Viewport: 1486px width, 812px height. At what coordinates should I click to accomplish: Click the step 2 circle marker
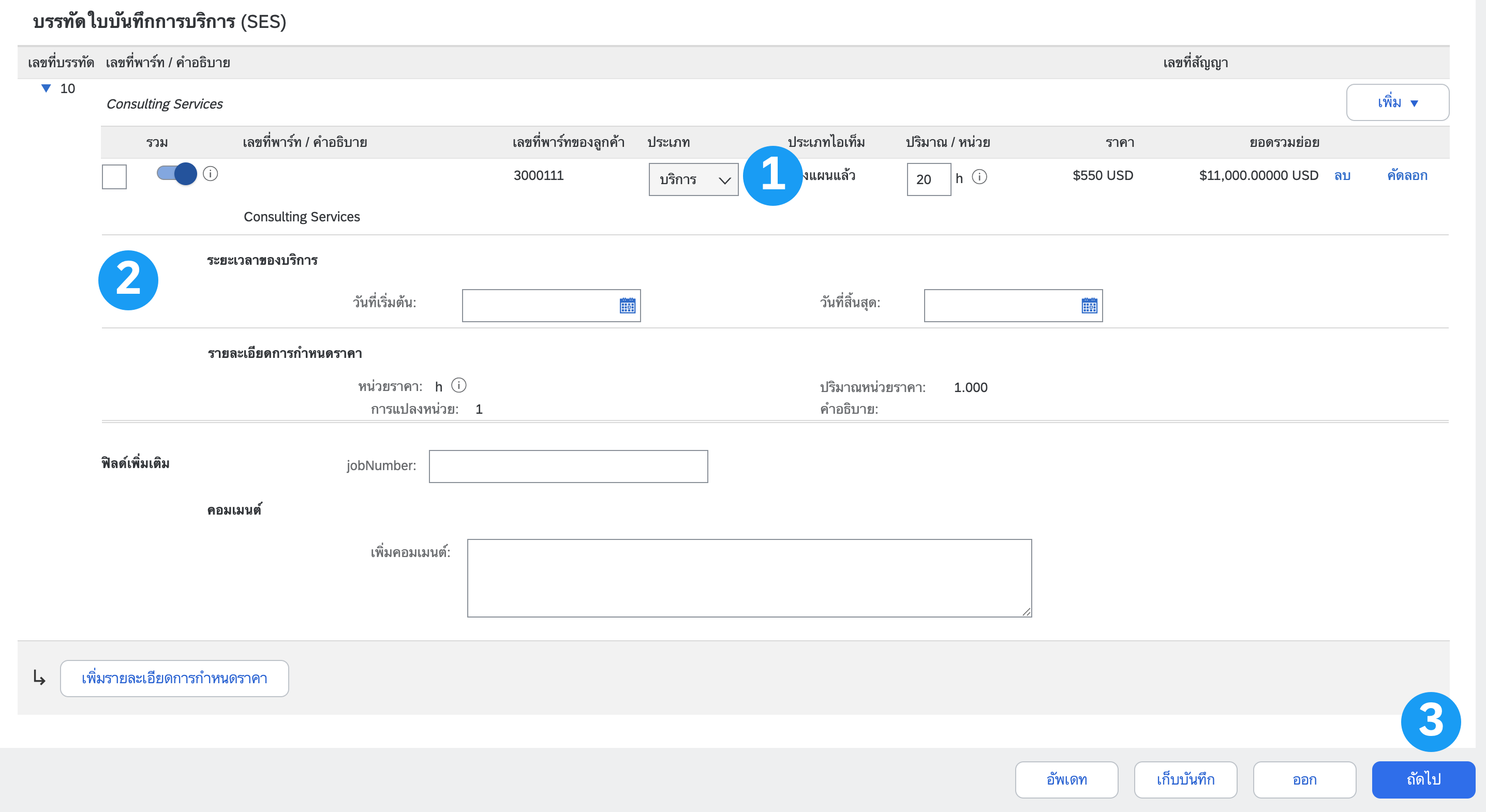pyautogui.click(x=128, y=280)
